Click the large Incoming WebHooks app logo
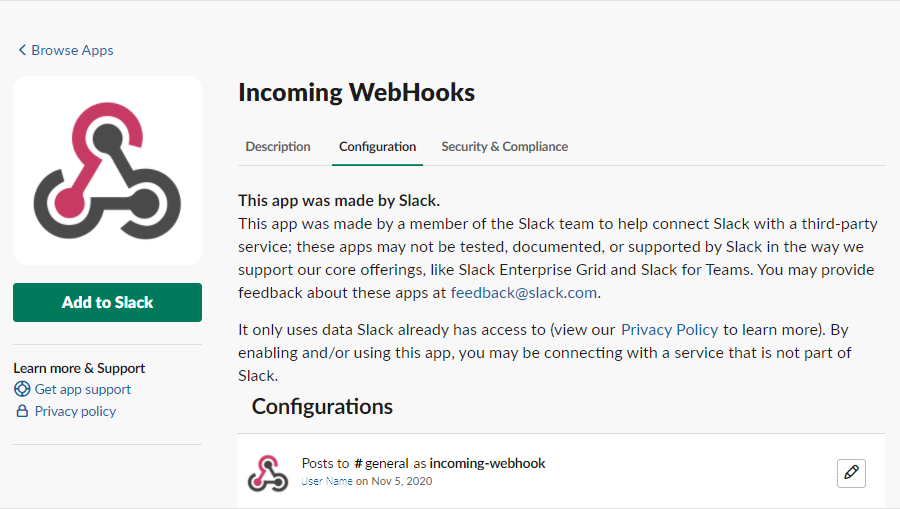The image size is (900, 509). point(107,170)
